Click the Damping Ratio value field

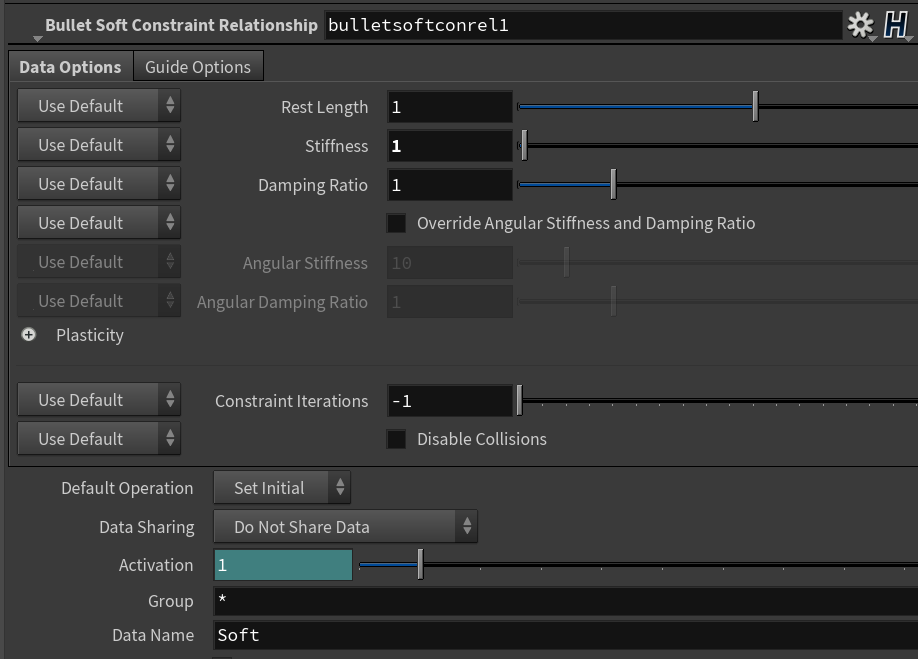point(450,185)
